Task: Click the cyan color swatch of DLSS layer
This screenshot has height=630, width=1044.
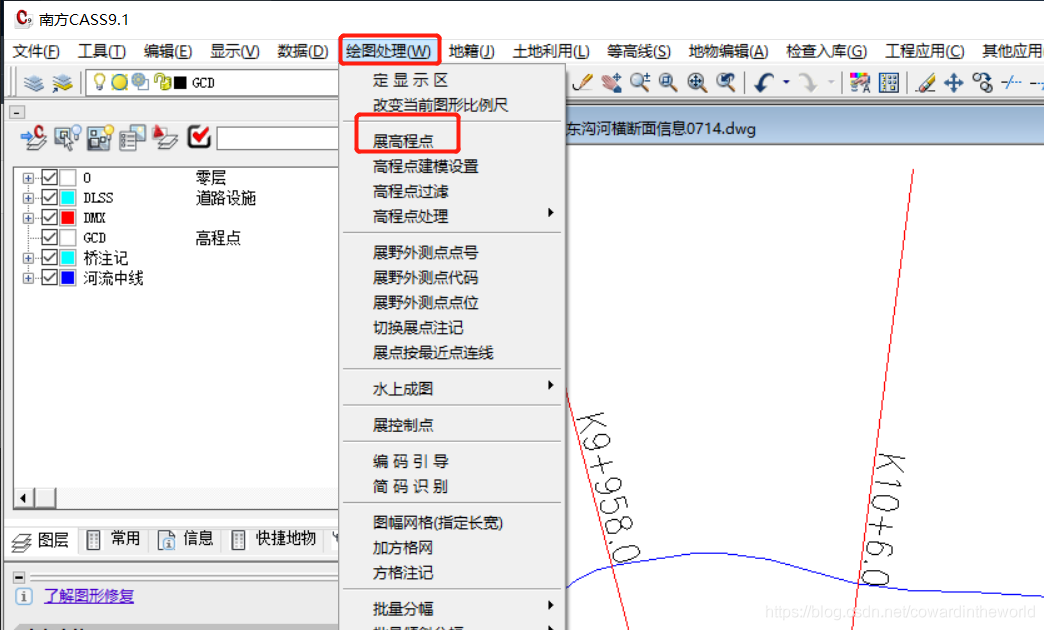Action: coord(68,197)
